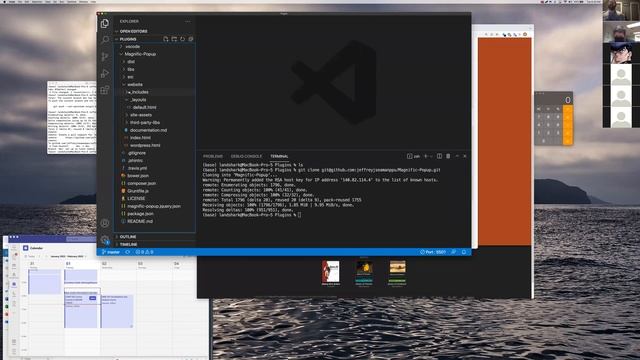Refresh the Explorer file tree
Screen dimensions: 640x360
pos(182,39)
